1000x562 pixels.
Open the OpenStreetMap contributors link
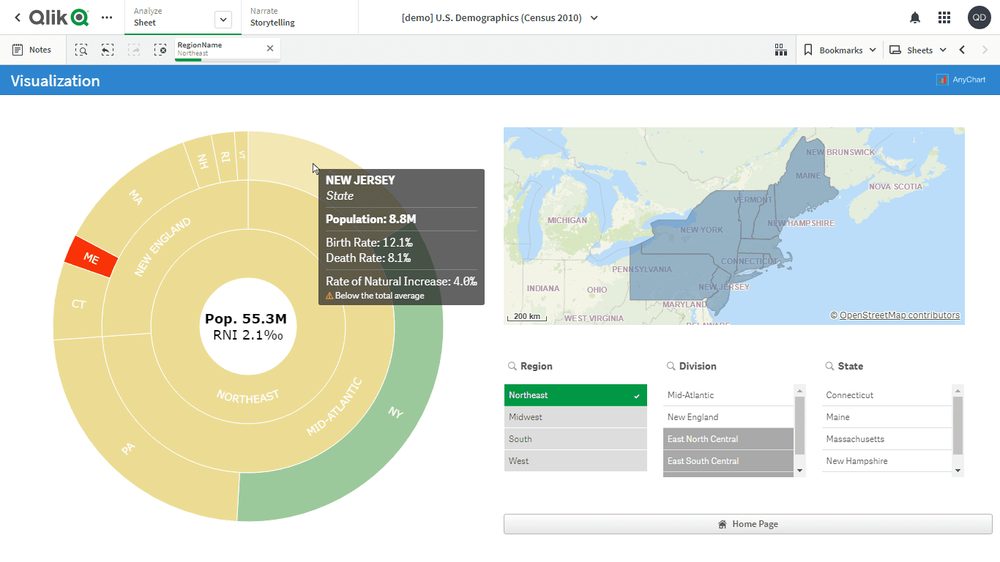[899, 316]
